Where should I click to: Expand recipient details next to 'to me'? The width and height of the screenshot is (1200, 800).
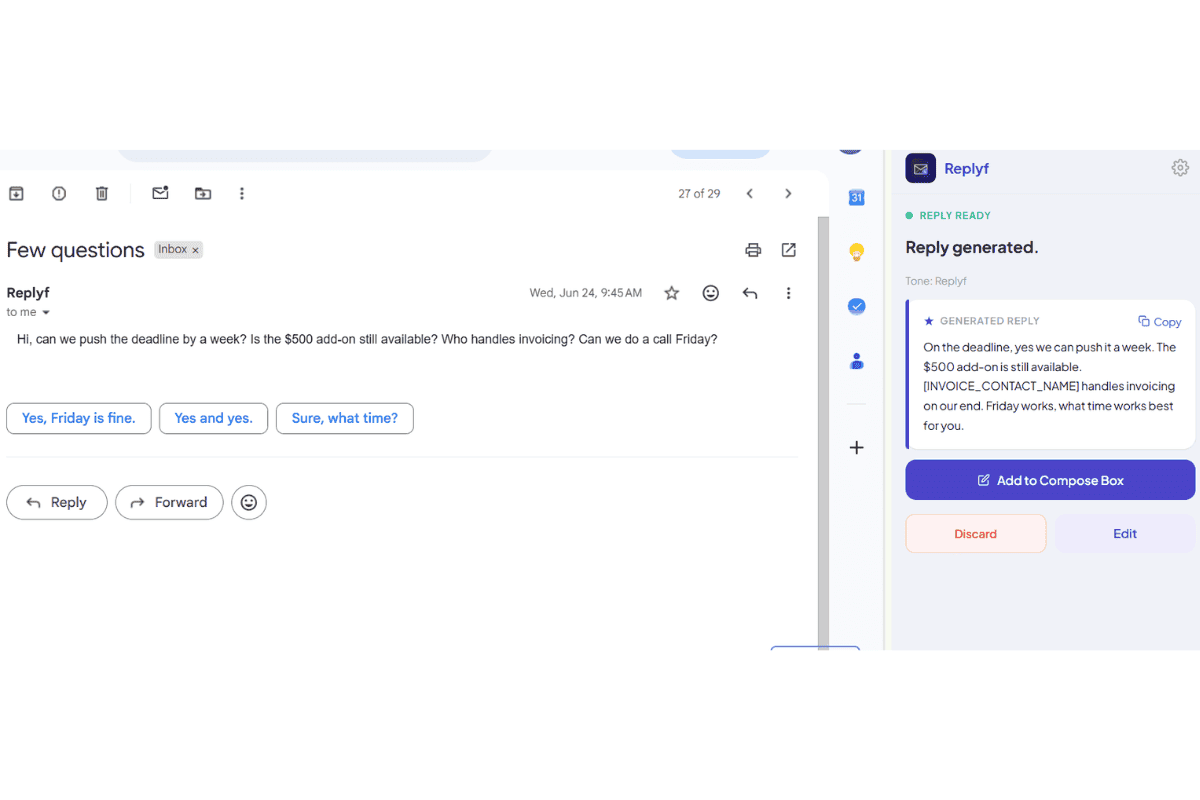click(x=46, y=313)
